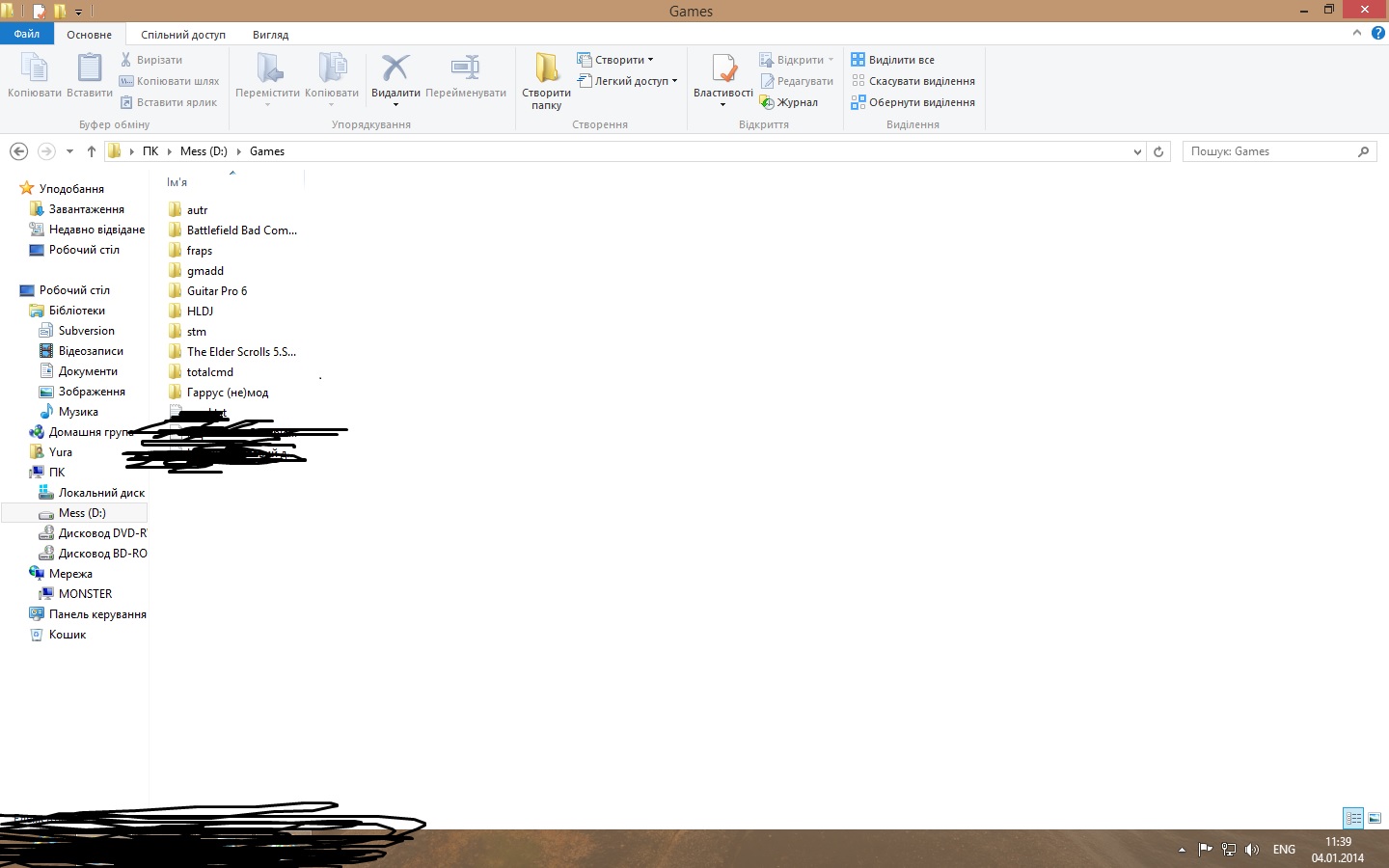The height and width of the screenshot is (868, 1389).
Task: Click the Copy (Копіювати) clipboard icon
Action: (x=35, y=68)
